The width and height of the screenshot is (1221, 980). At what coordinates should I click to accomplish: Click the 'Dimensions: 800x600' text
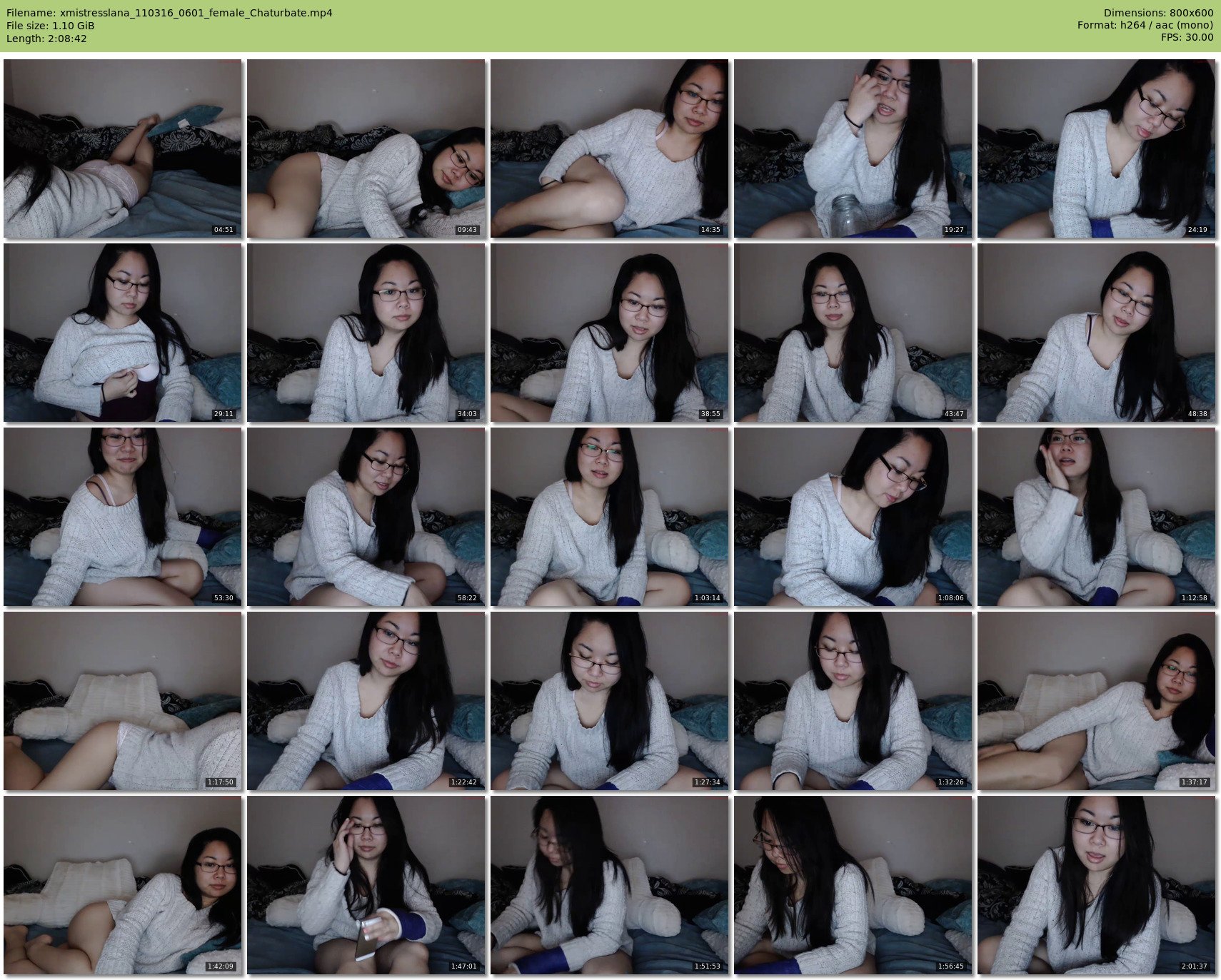click(1158, 13)
